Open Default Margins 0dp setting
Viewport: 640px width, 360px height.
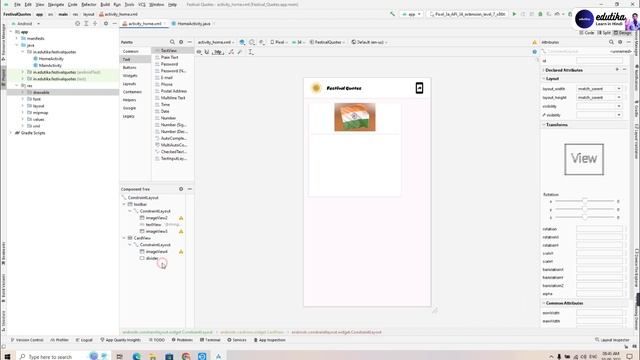click(x=218, y=52)
